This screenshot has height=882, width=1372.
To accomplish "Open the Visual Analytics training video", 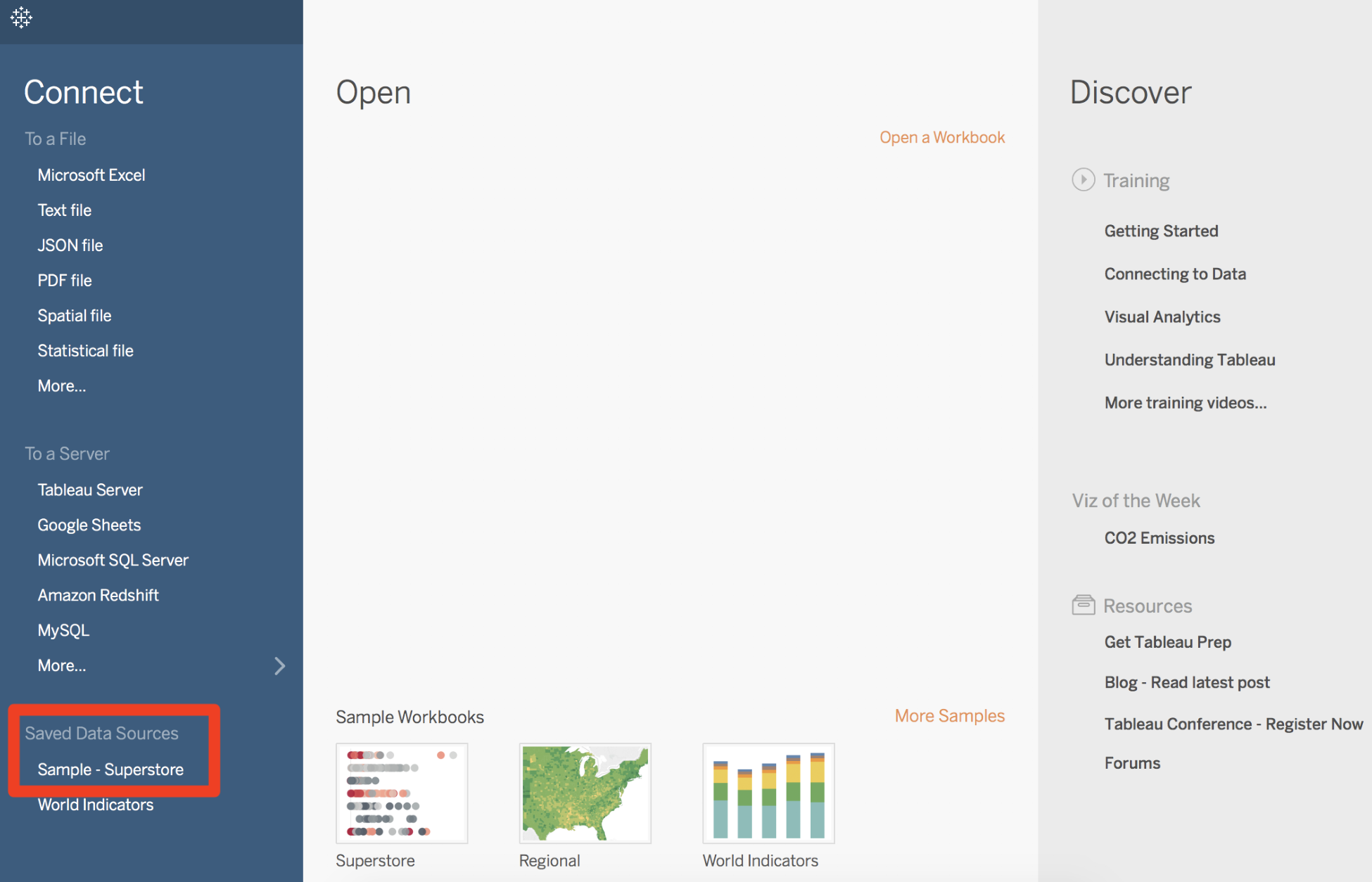I will [x=1162, y=317].
